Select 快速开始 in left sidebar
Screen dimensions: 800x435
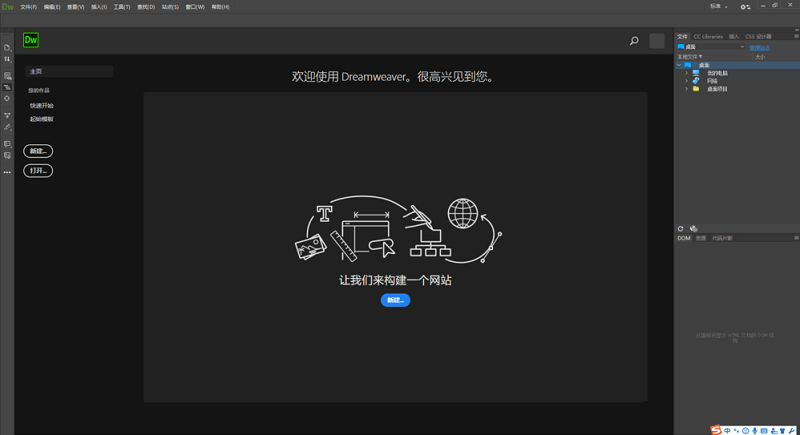point(41,106)
